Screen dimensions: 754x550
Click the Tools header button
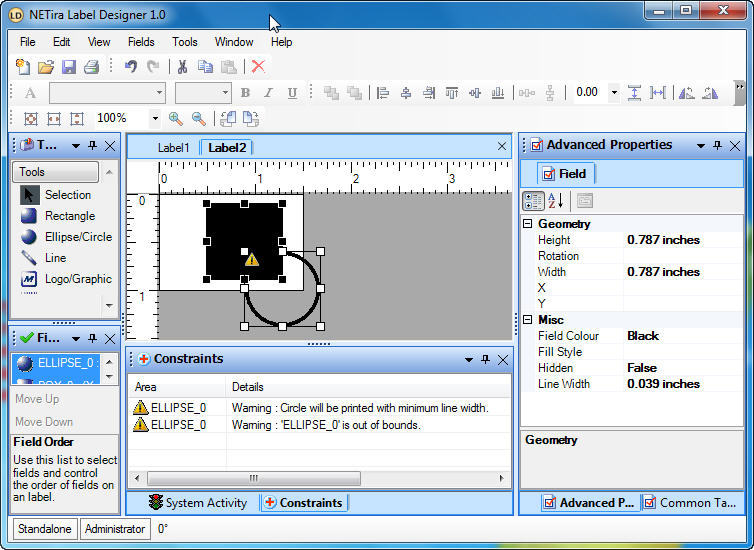(56, 172)
